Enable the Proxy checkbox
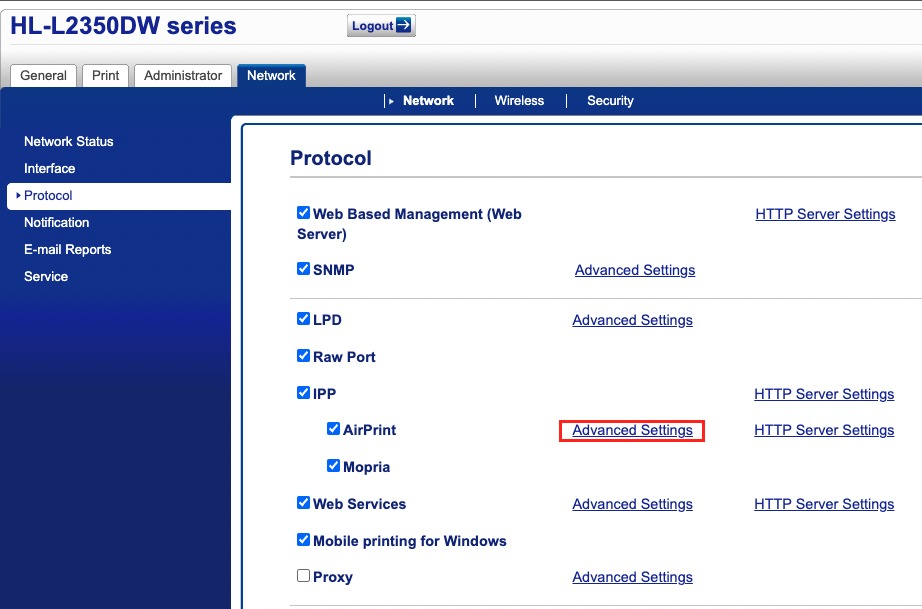 pyautogui.click(x=303, y=575)
